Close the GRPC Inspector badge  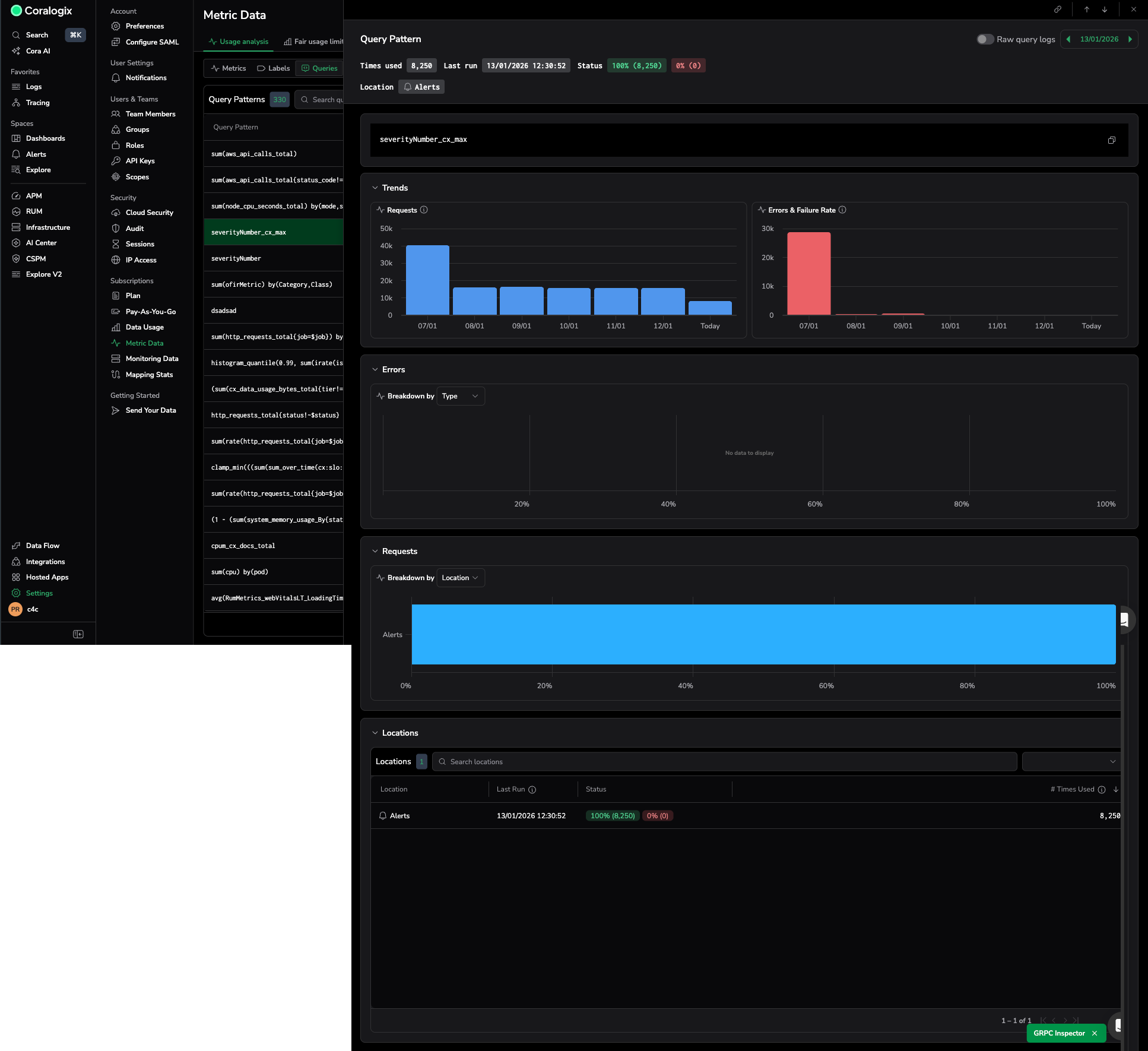[1095, 1033]
